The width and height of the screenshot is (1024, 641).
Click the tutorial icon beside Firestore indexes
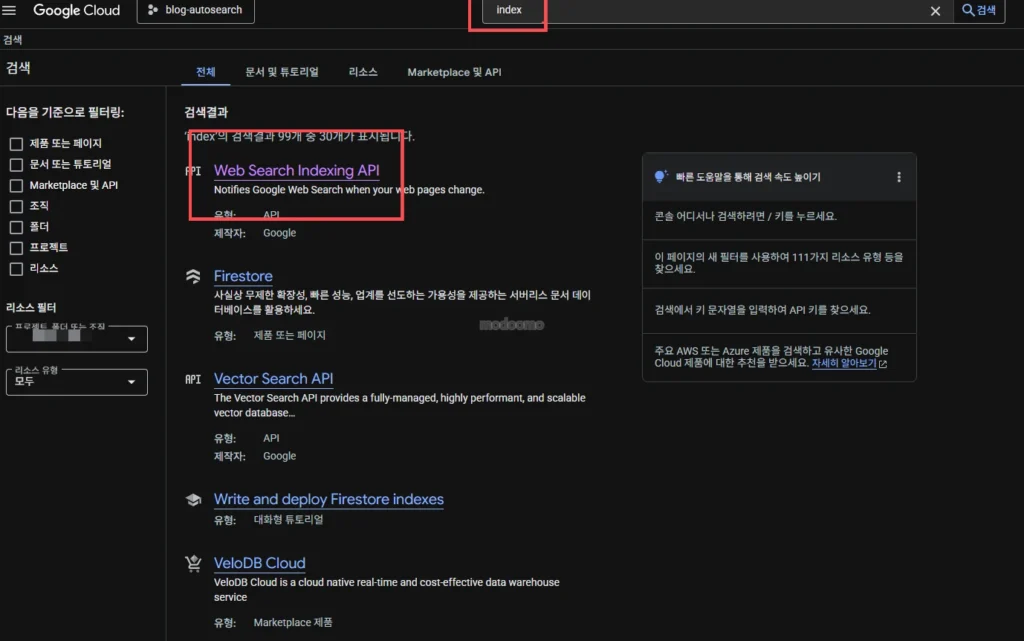point(193,500)
